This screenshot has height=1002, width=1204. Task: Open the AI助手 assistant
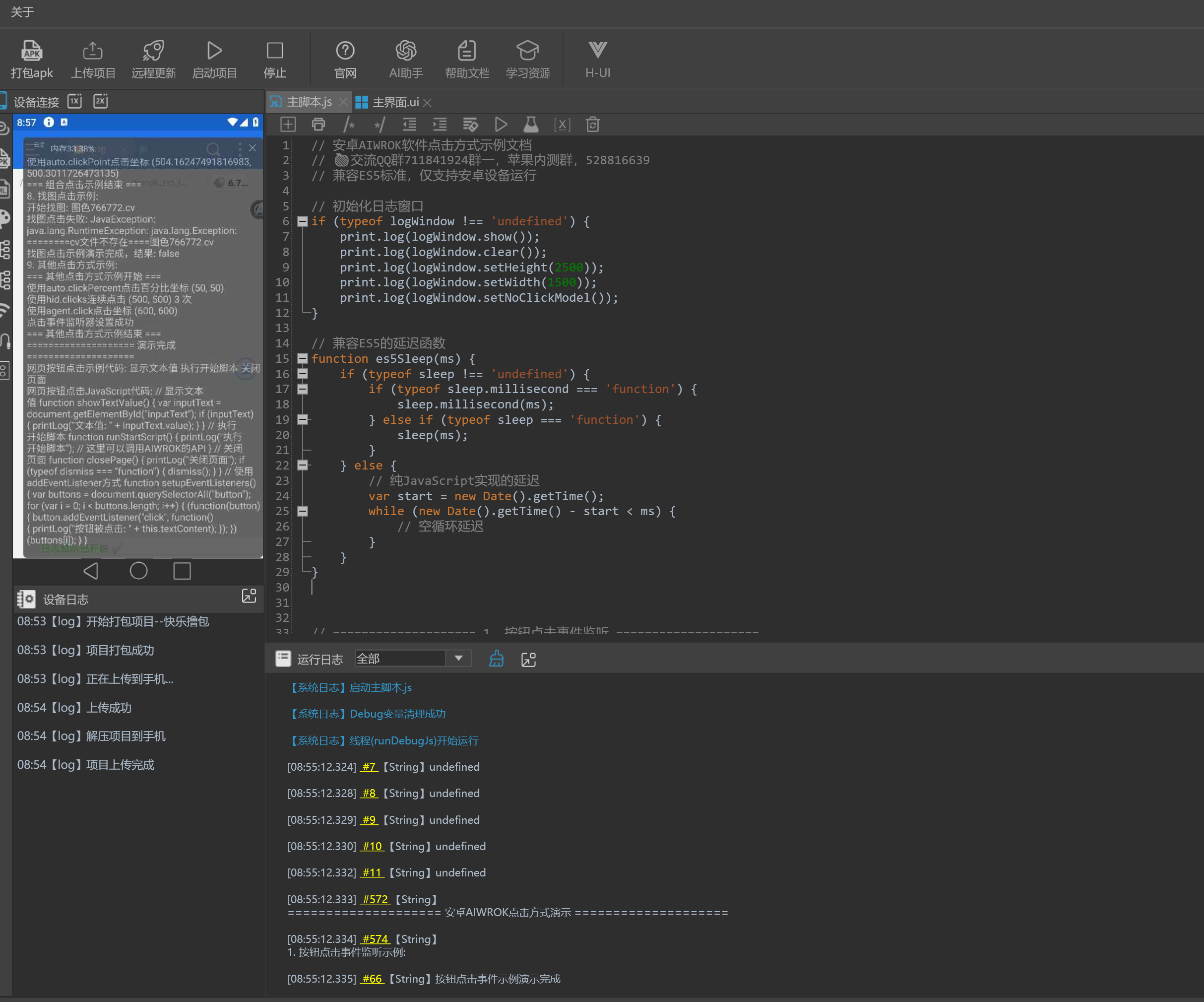click(x=406, y=51)
